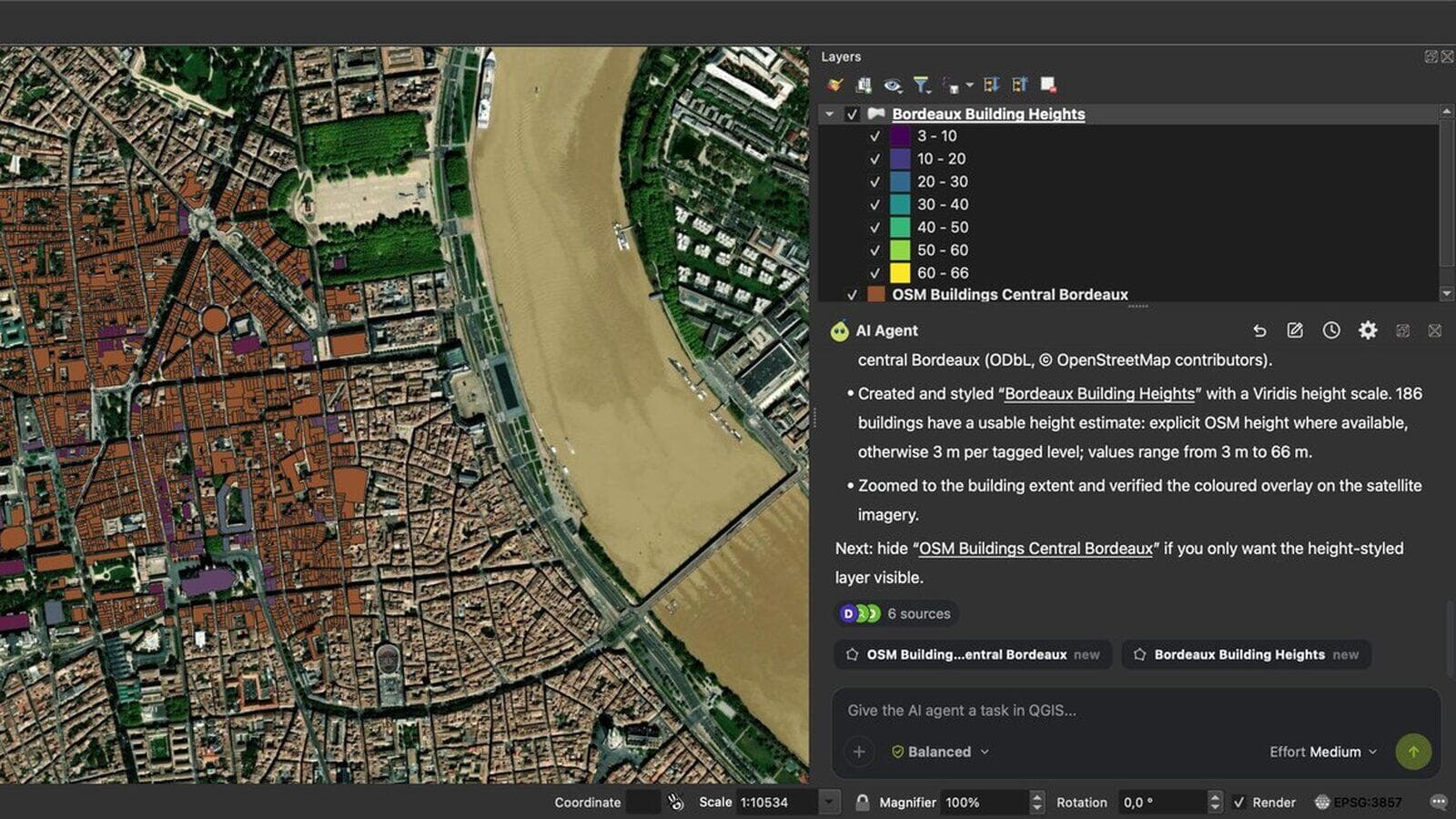Click the EPSG:3857 CRS icon in status bar
1456x819 pixels.
click(1322, 802)
